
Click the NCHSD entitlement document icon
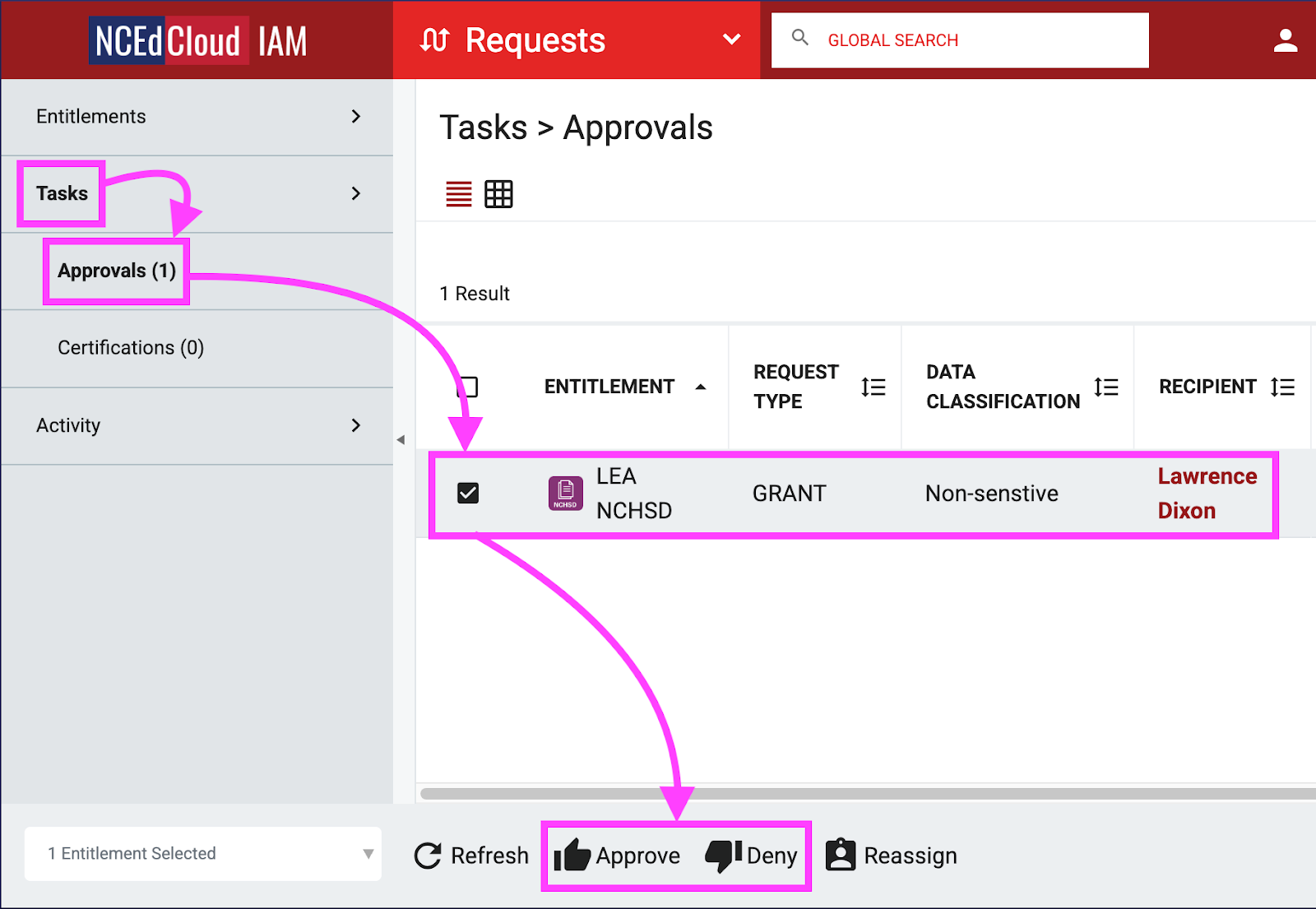coord(565,493)
